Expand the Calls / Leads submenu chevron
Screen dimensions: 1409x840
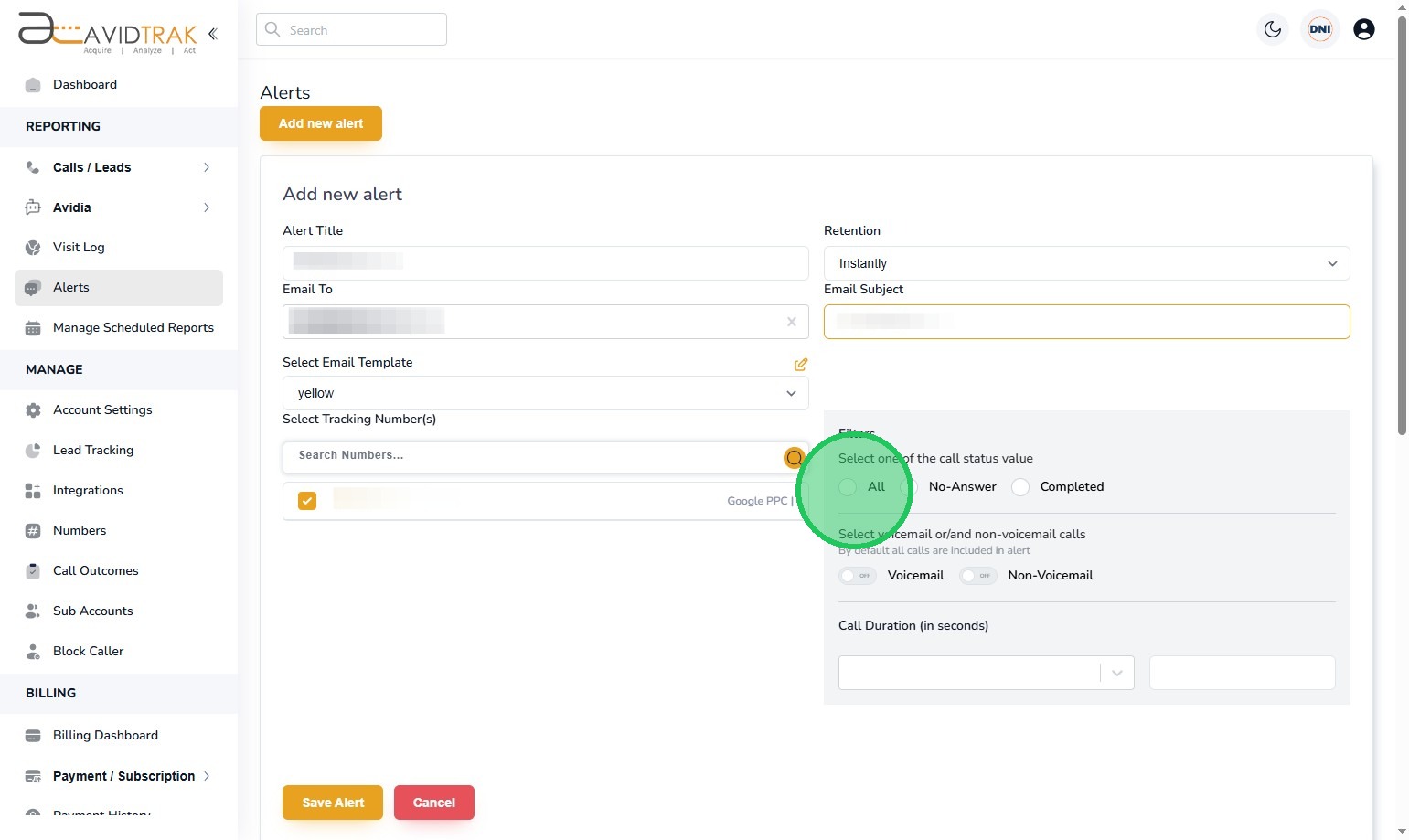[x=207, y=167]
